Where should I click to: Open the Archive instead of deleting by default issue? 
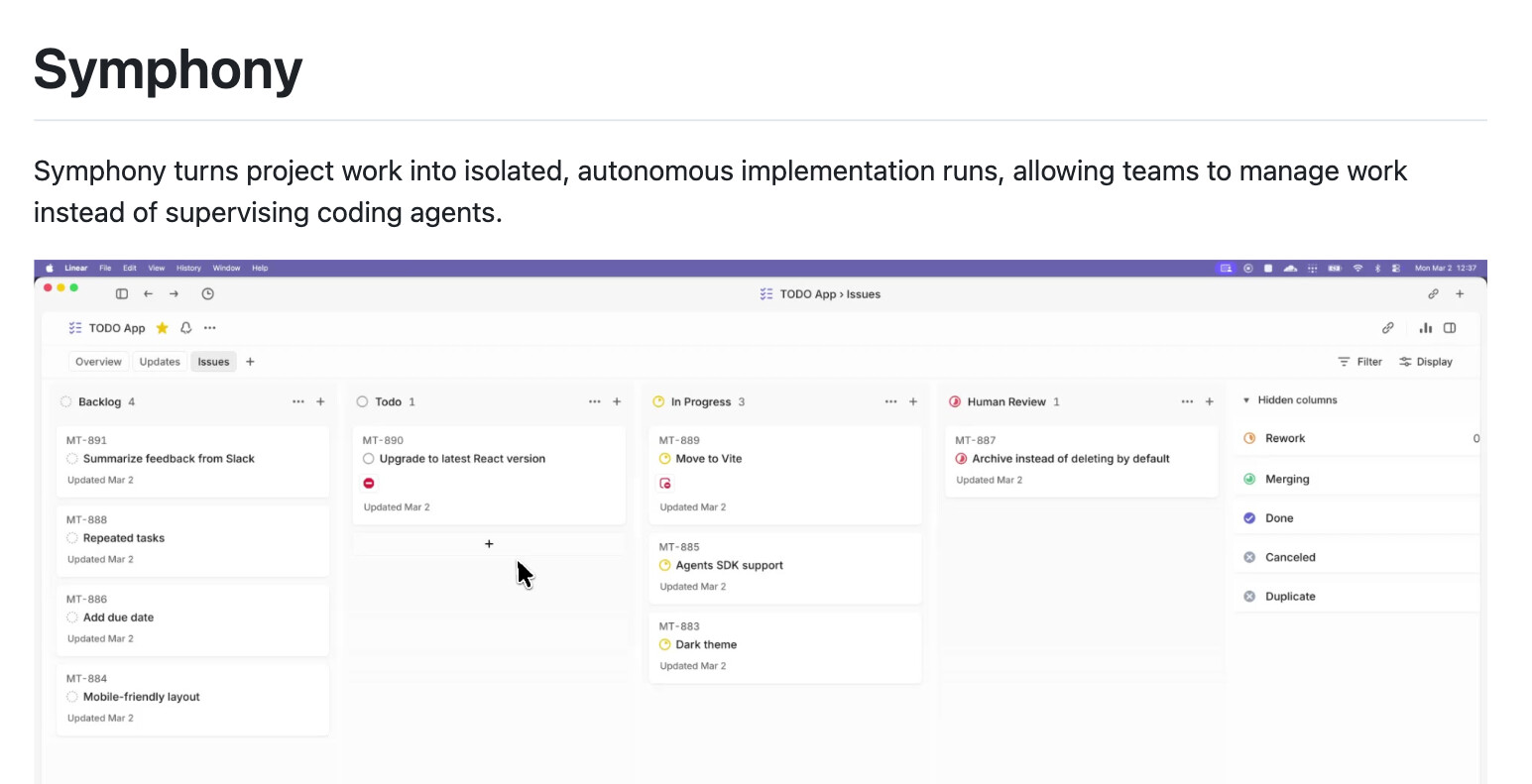click(1070, 459)
